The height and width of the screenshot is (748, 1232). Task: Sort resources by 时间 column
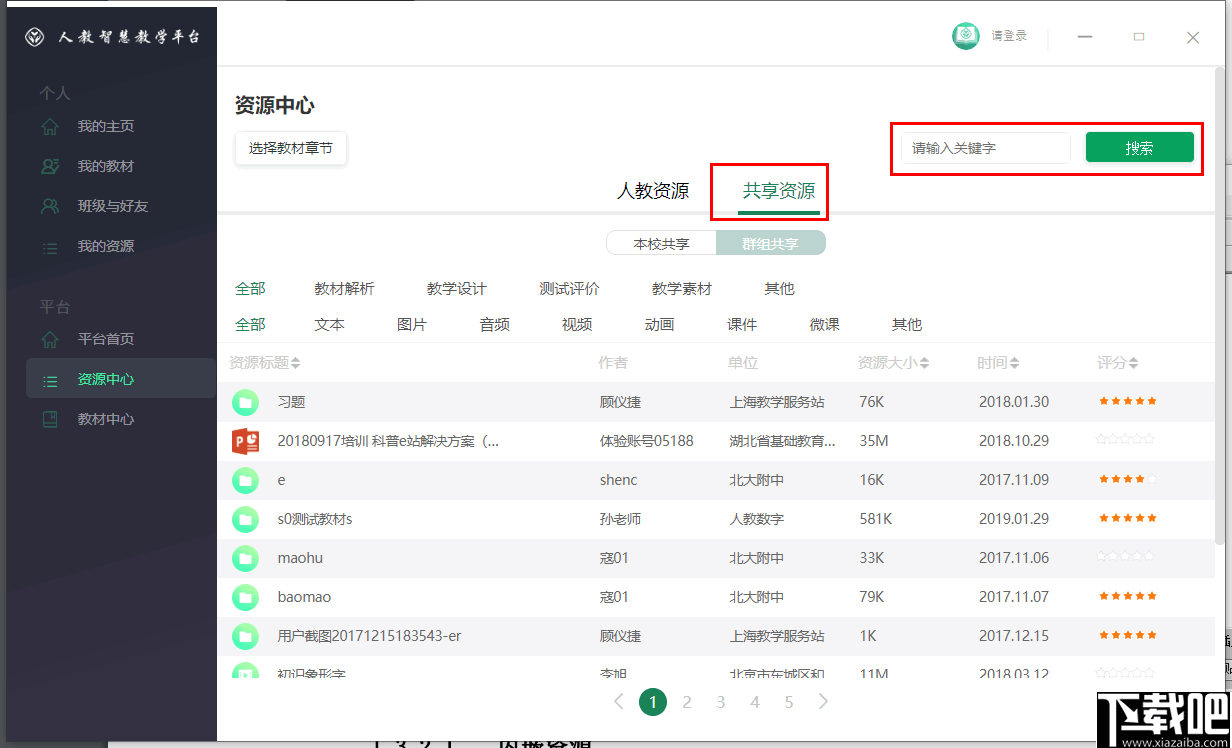[998, 362]
